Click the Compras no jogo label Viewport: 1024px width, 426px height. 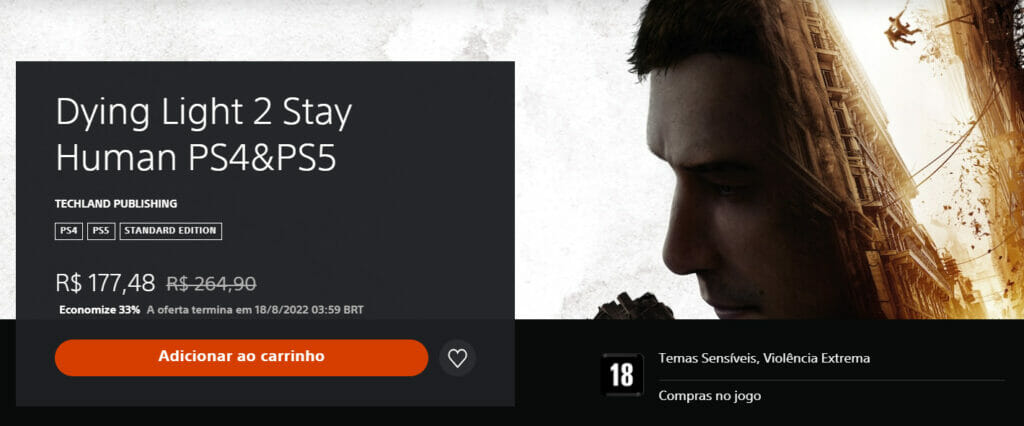click(x=709, y=396)
